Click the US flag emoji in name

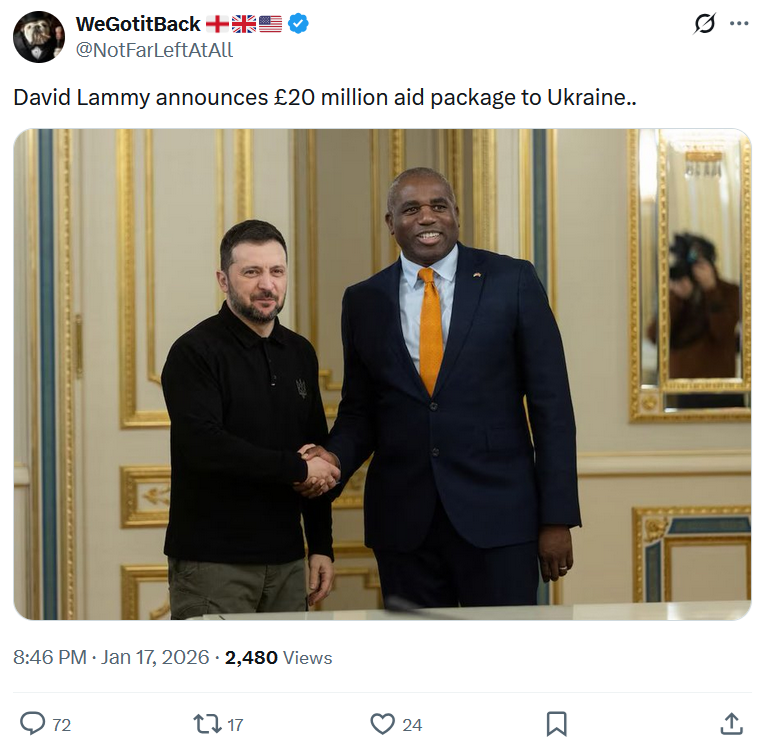(270, 24)
